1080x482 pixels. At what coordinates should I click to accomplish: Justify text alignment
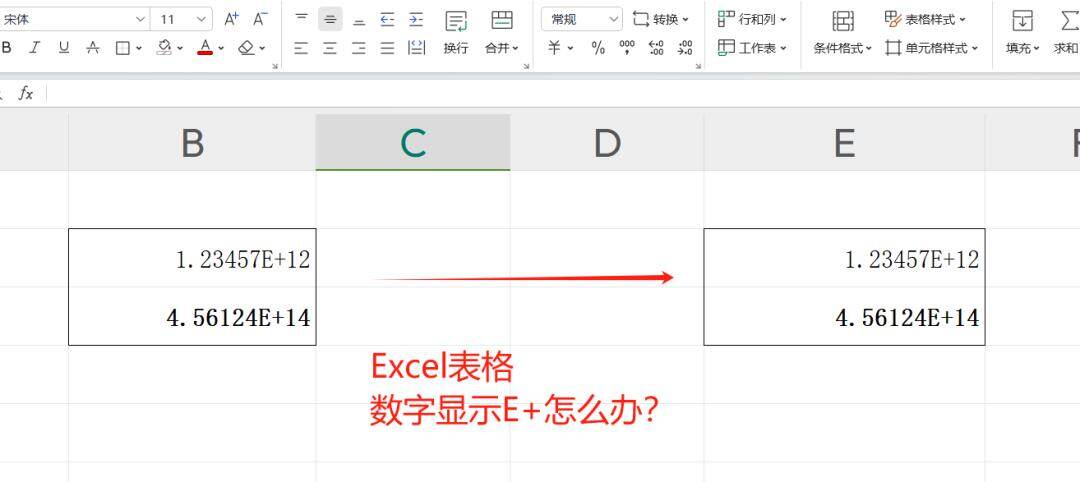tap(388, 48)
